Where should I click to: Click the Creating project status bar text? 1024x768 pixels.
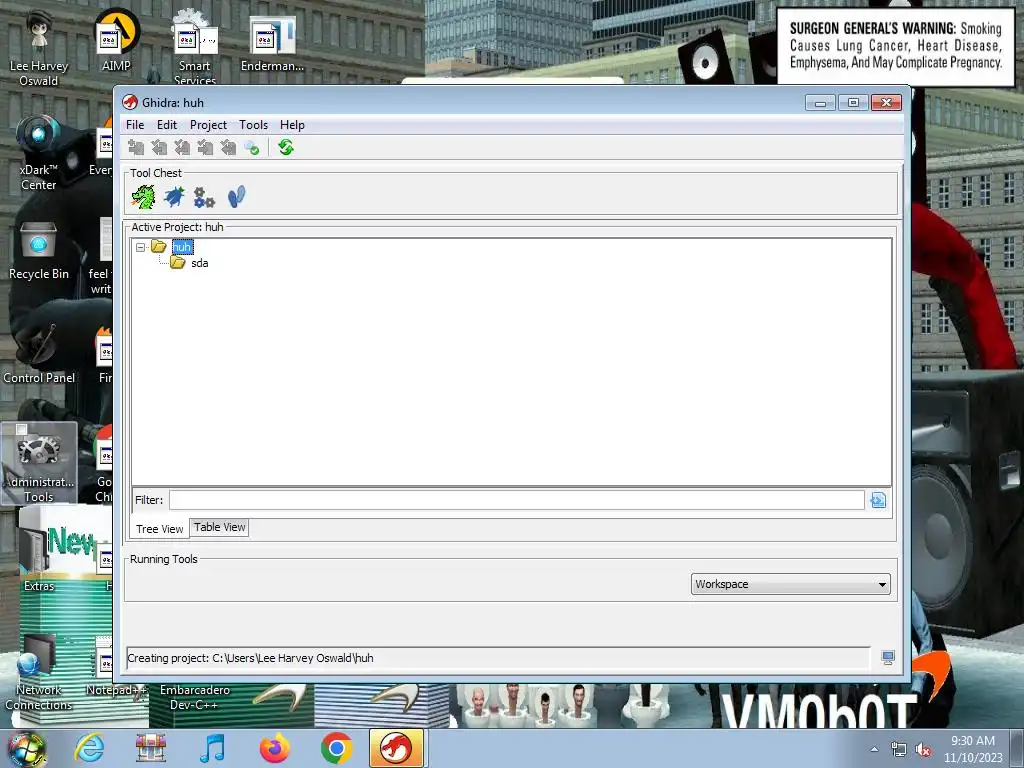pyautogui.click(x=250, y=658)
